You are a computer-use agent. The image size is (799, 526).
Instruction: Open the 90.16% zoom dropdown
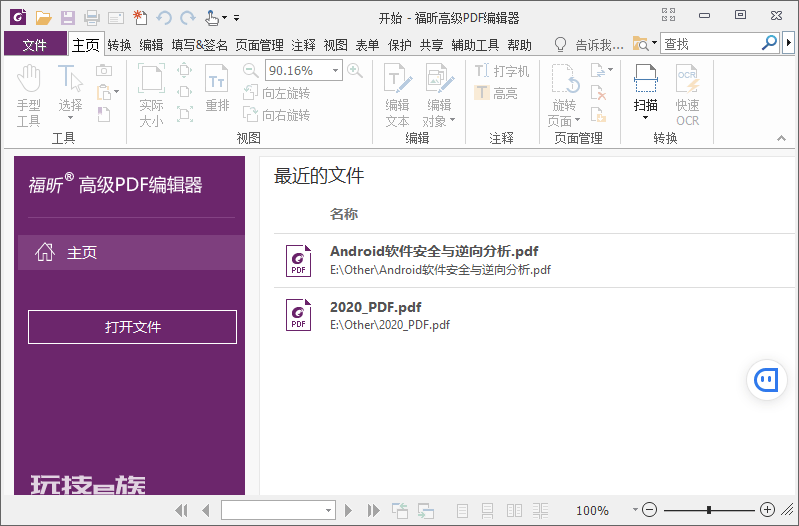coord(335,70)
